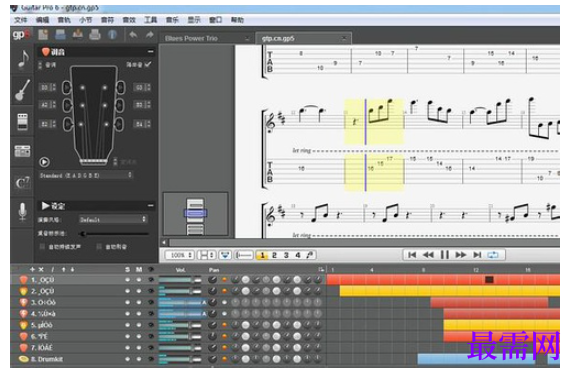Open the guitar instrument panel icon

coord(23,90)
